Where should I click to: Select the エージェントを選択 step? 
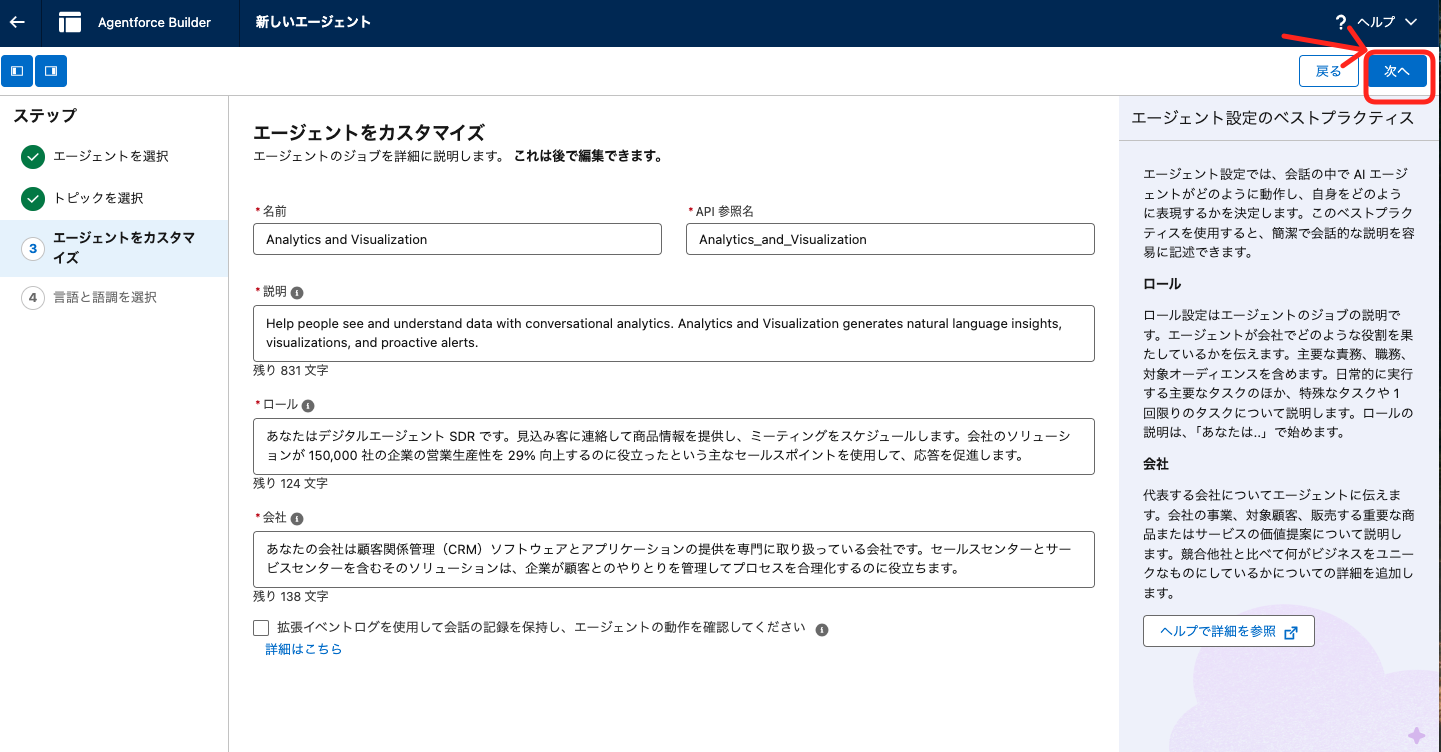tap(111, 156)
